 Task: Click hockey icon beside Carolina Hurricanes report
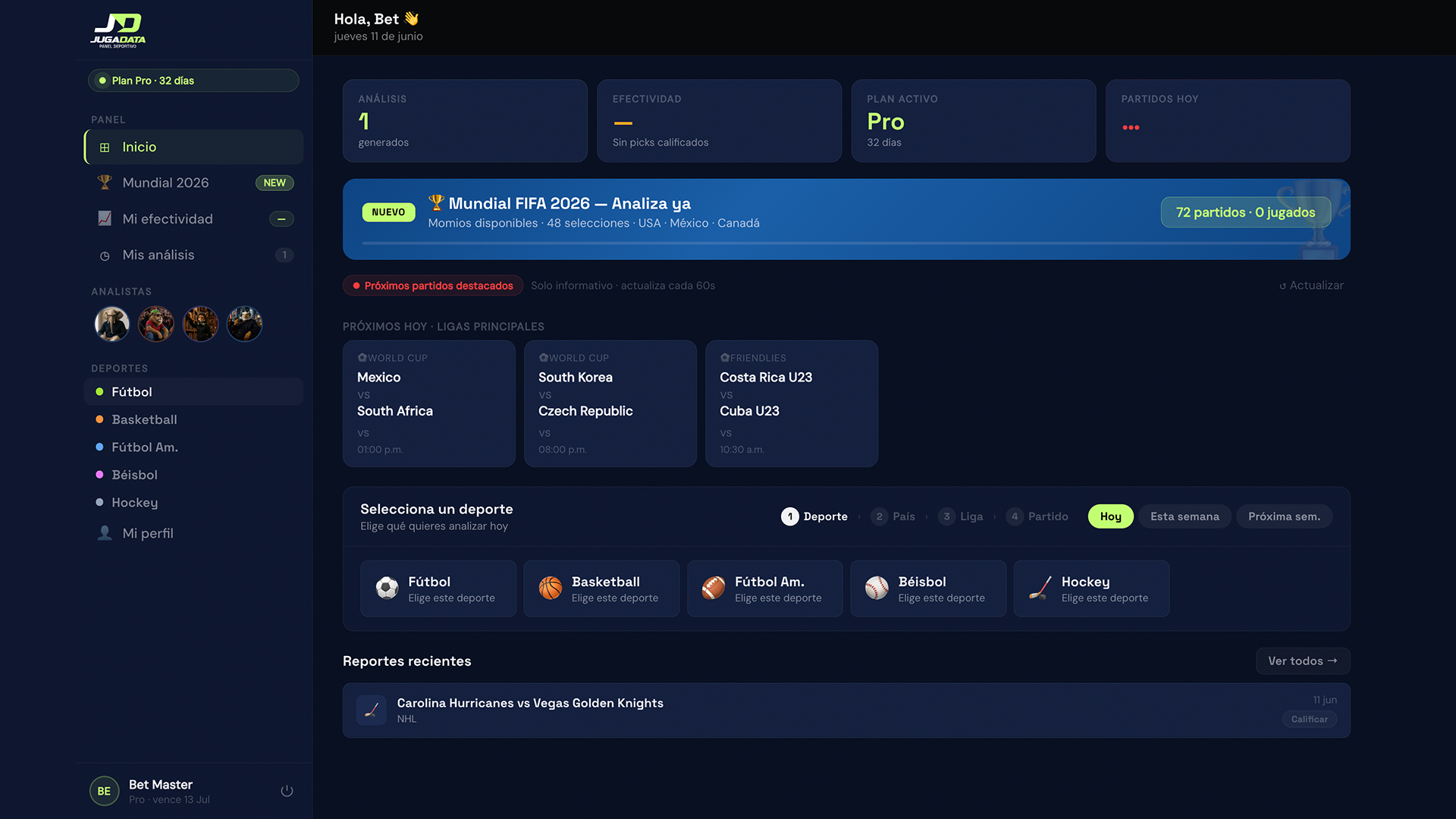click(372, 711)
